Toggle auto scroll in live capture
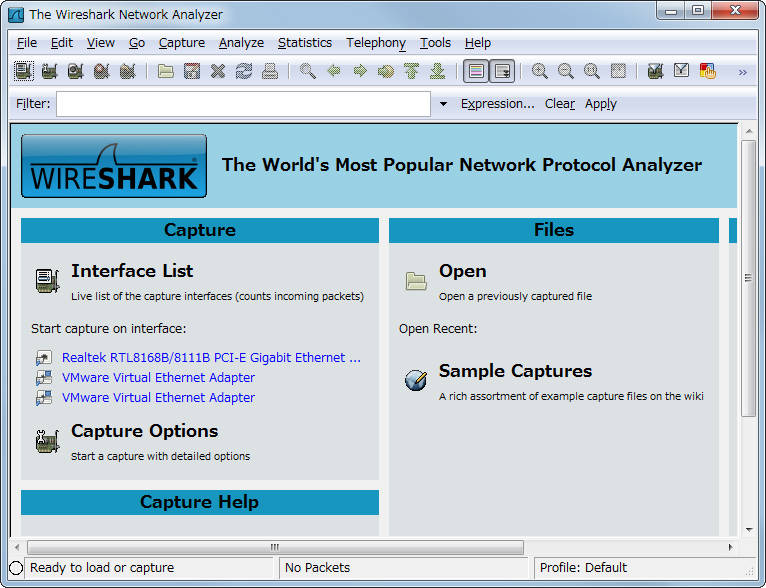766x588 pixels. pos(502,71)
